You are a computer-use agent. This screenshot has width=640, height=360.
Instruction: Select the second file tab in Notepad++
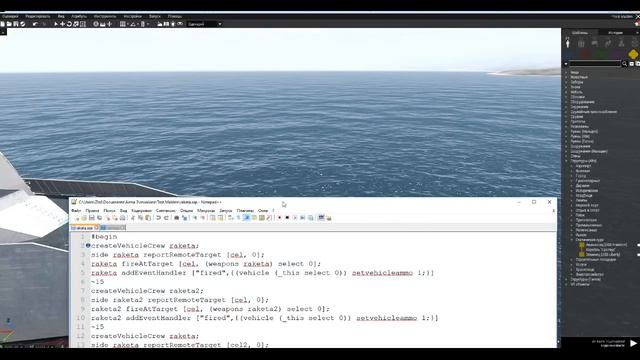coord(113,228)
